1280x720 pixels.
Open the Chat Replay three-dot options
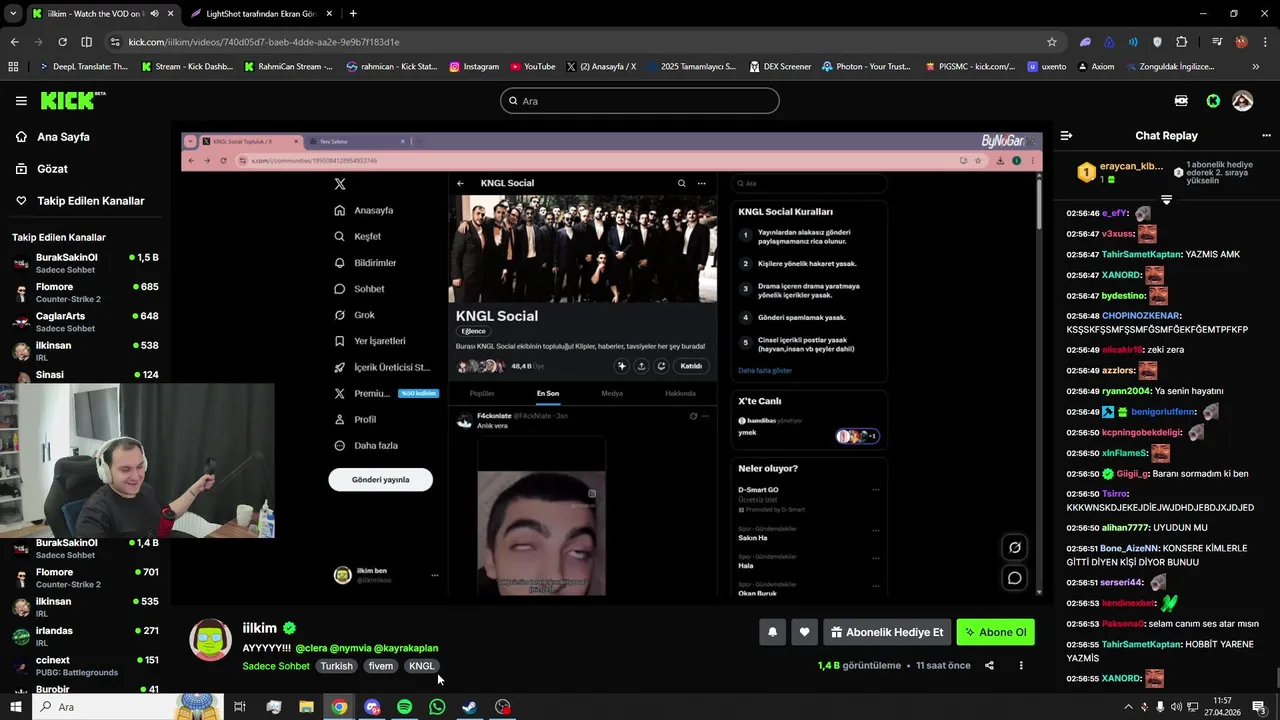click(1266, 136)
